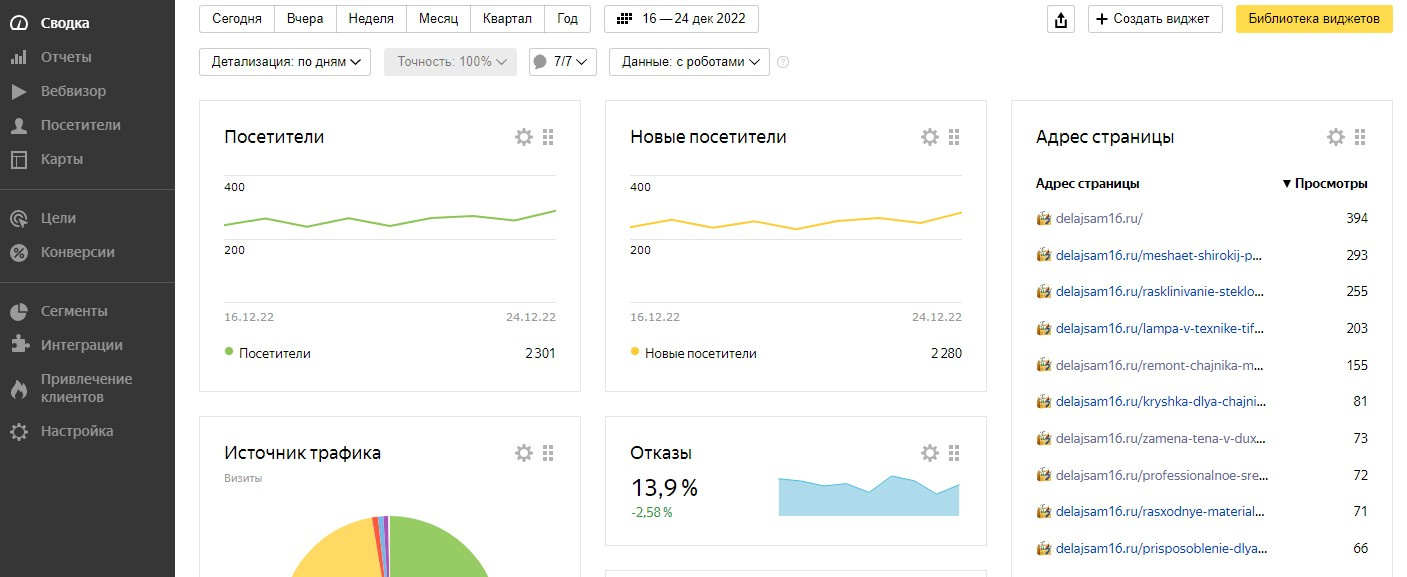The width and height of the screenshot is (1407, 577).
Task: Click the yellow Новые посетители line chart
Action: tap(796, 221)
